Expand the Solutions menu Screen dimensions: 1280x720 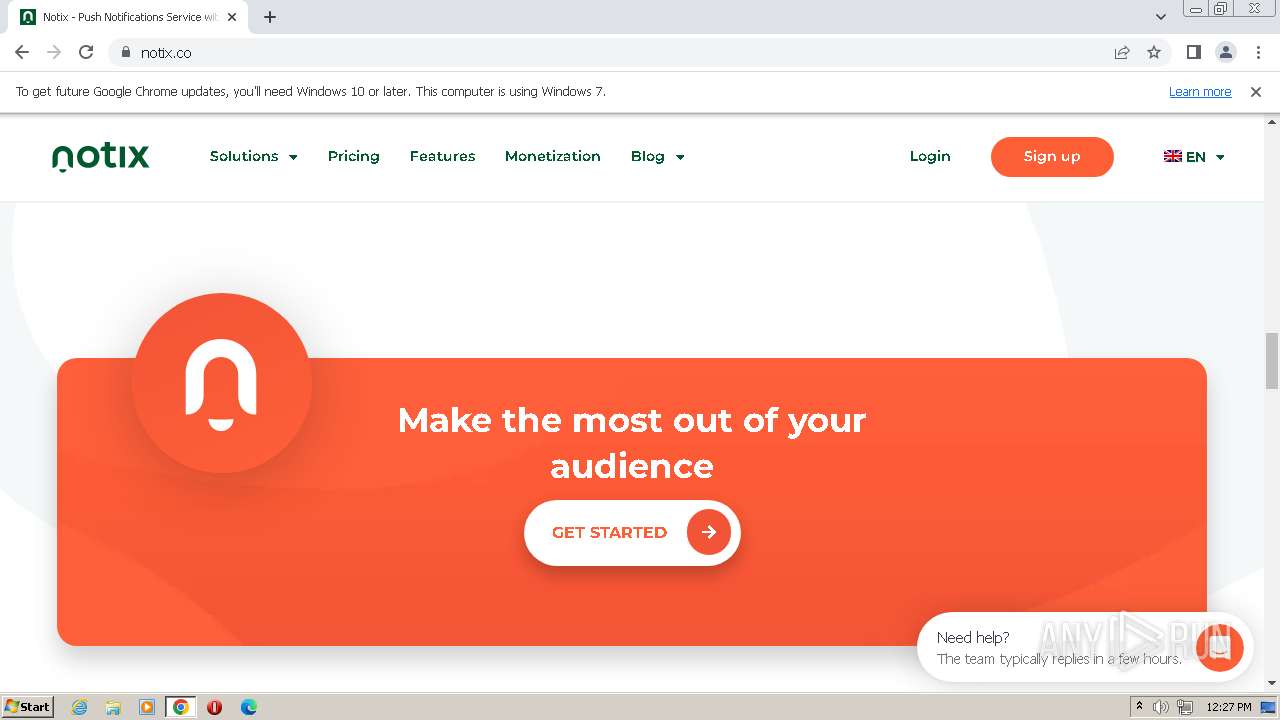[x=254, y=156]
